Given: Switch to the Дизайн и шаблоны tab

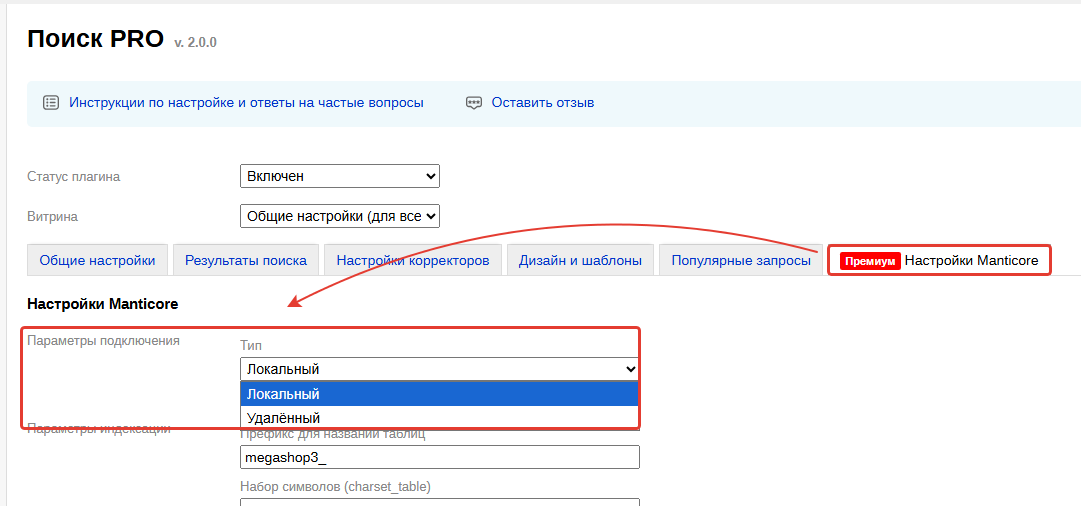Looking at the screenshot, I should 580,260.
